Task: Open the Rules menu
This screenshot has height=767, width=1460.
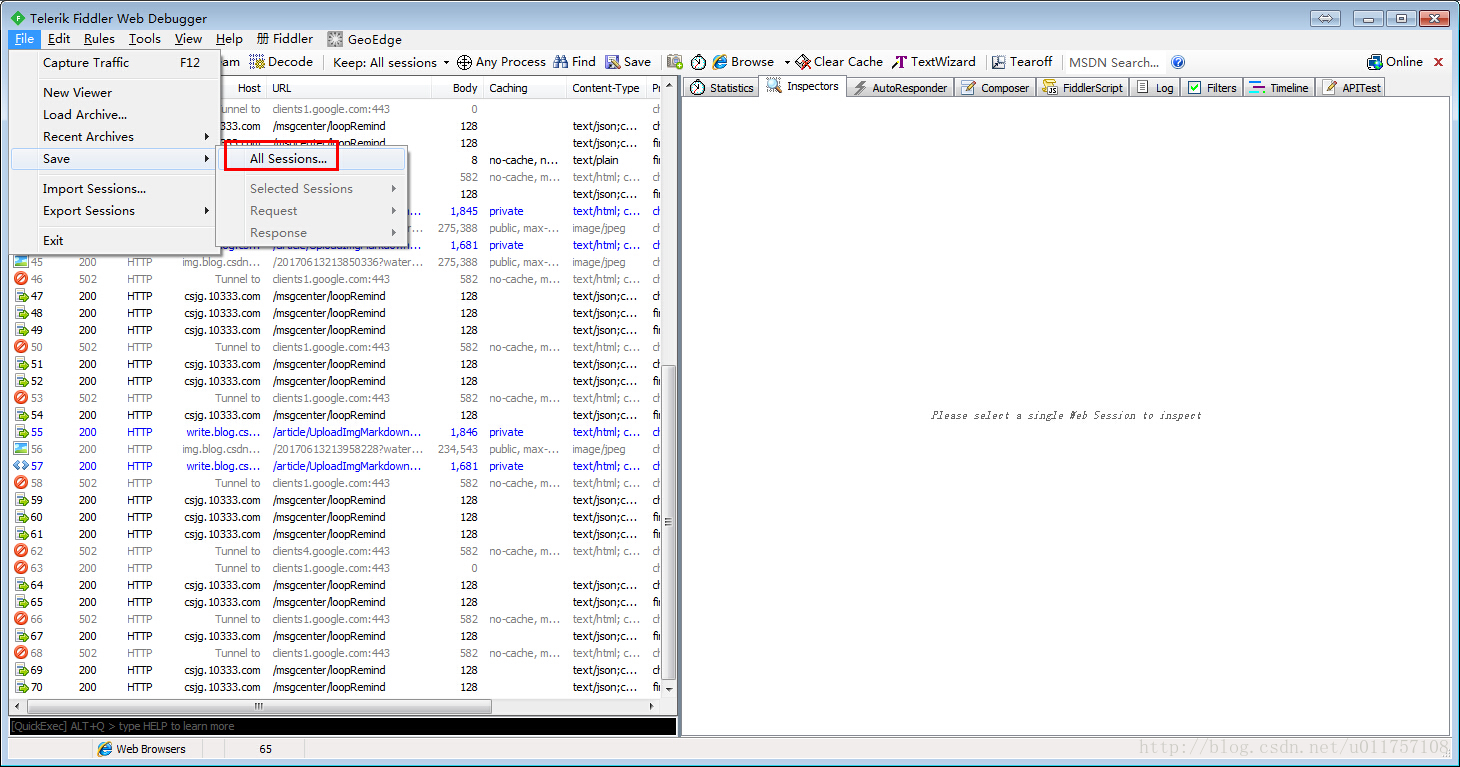Action: pos(99,39)
